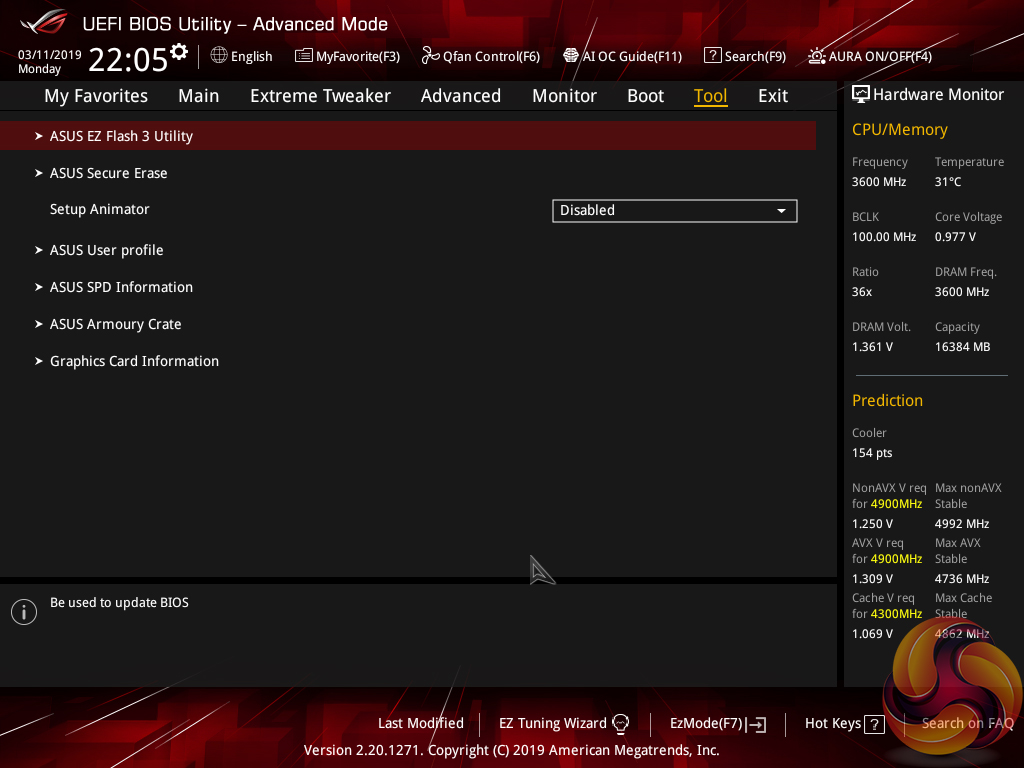Click the 03/11/2019 date

point(50,55)
